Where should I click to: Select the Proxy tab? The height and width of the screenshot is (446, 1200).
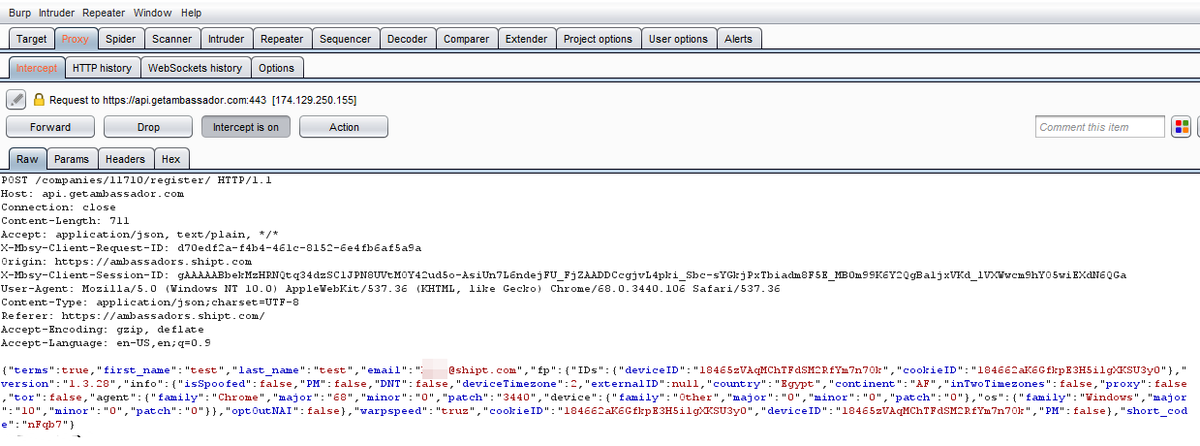[x=75, y=39]
